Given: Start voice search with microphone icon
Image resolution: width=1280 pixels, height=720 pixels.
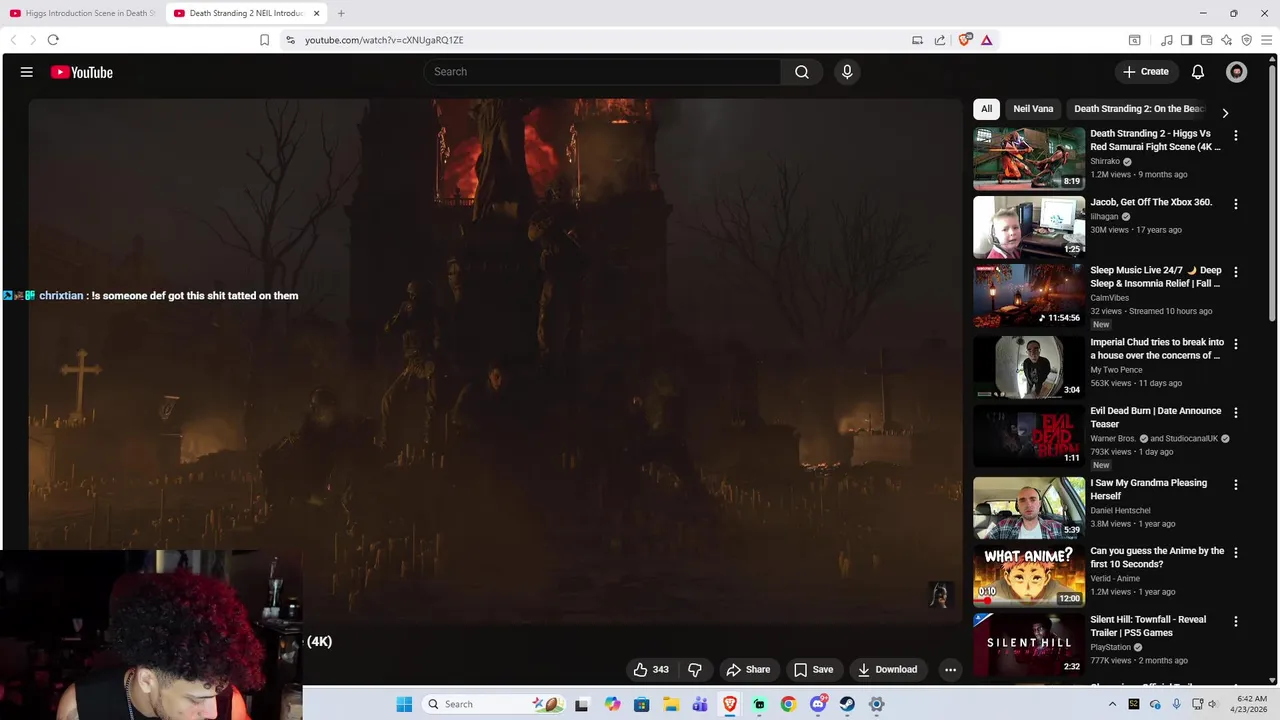Looking at the screenshot, I should (847, 72).
